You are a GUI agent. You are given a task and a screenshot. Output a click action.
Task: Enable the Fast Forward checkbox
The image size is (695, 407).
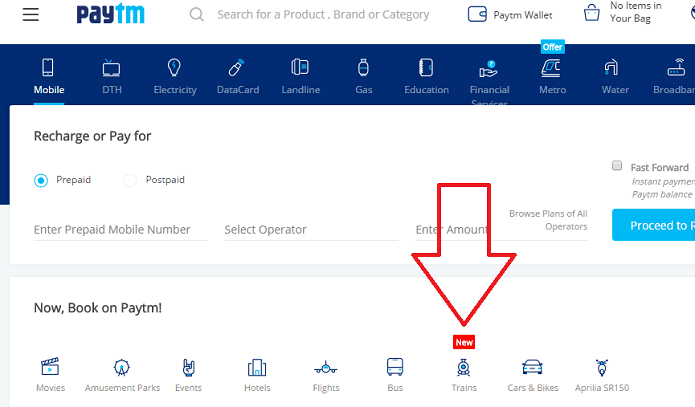coord(617,165)
